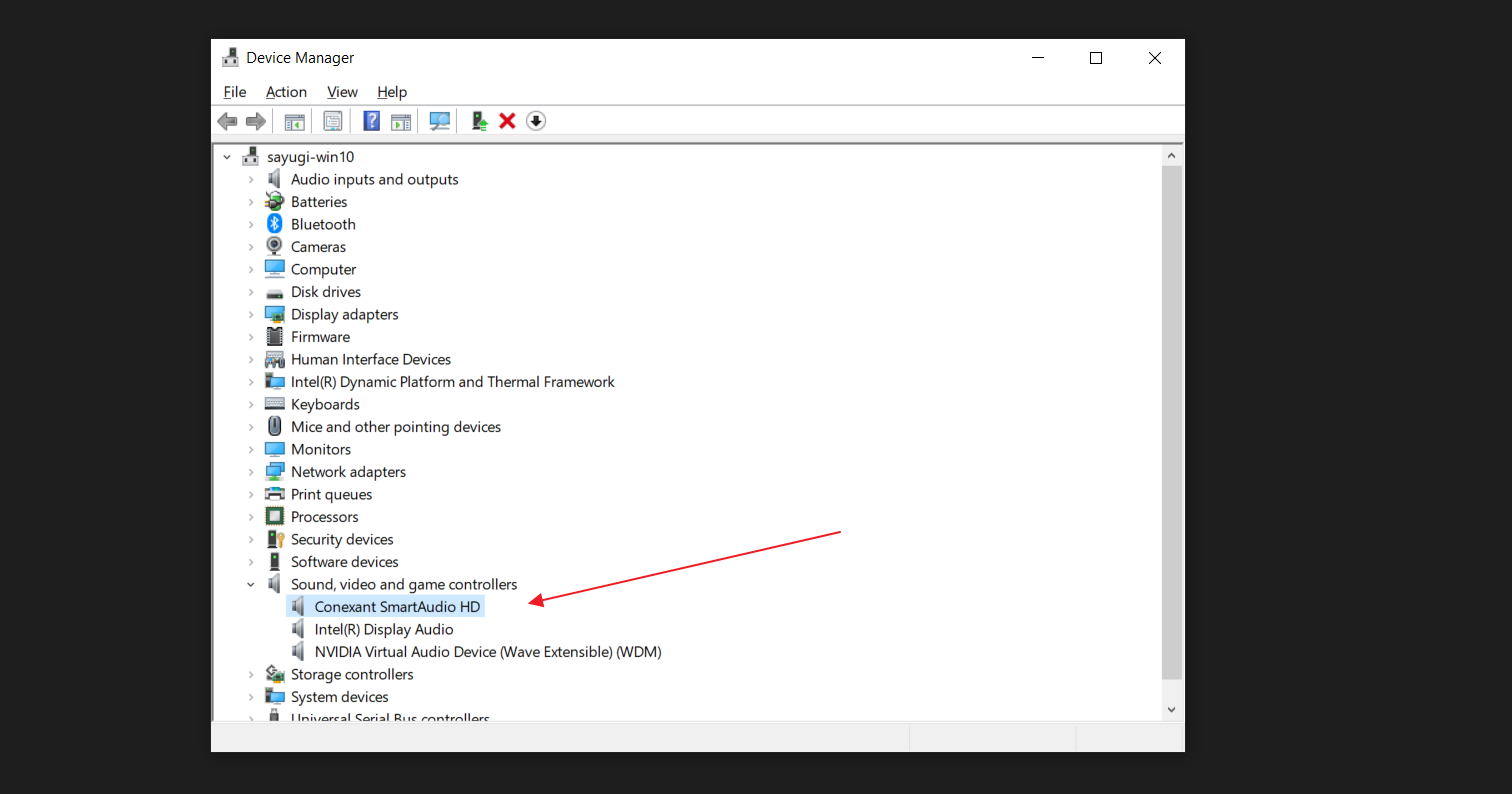Click the 'Storage controllers' label
The width and height of the screenshot is (1512, 794).
(x=352, y=675)
